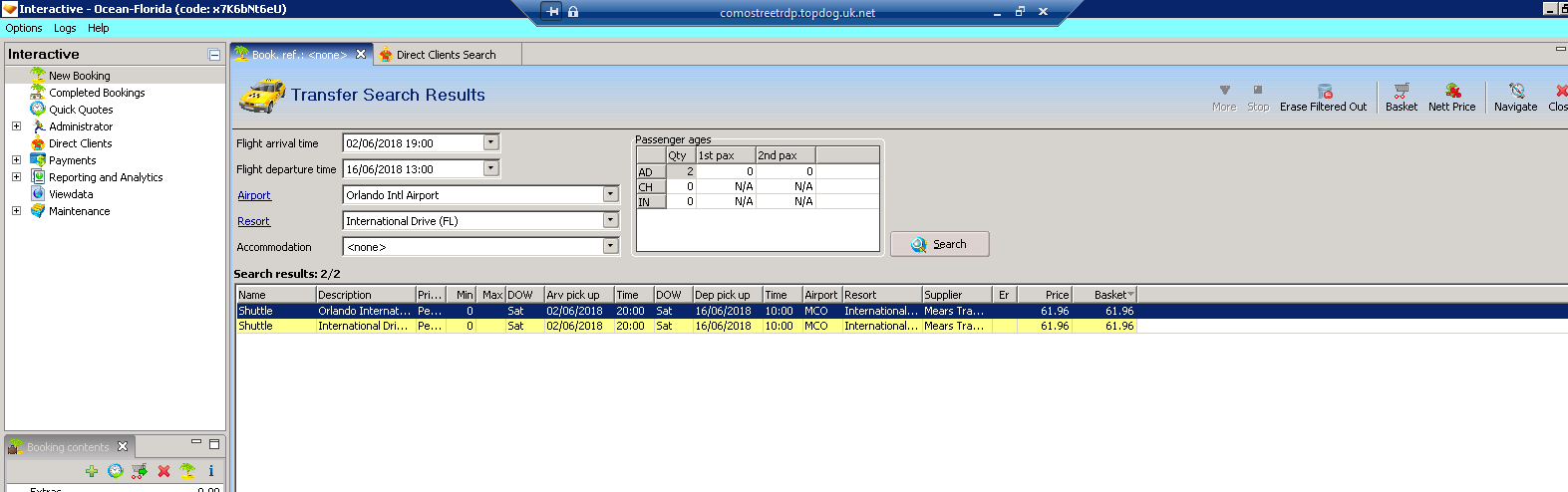Click the Navigate compass icon
The width and height of the screenshot is (1568, 492).
tap(1516, 91)
